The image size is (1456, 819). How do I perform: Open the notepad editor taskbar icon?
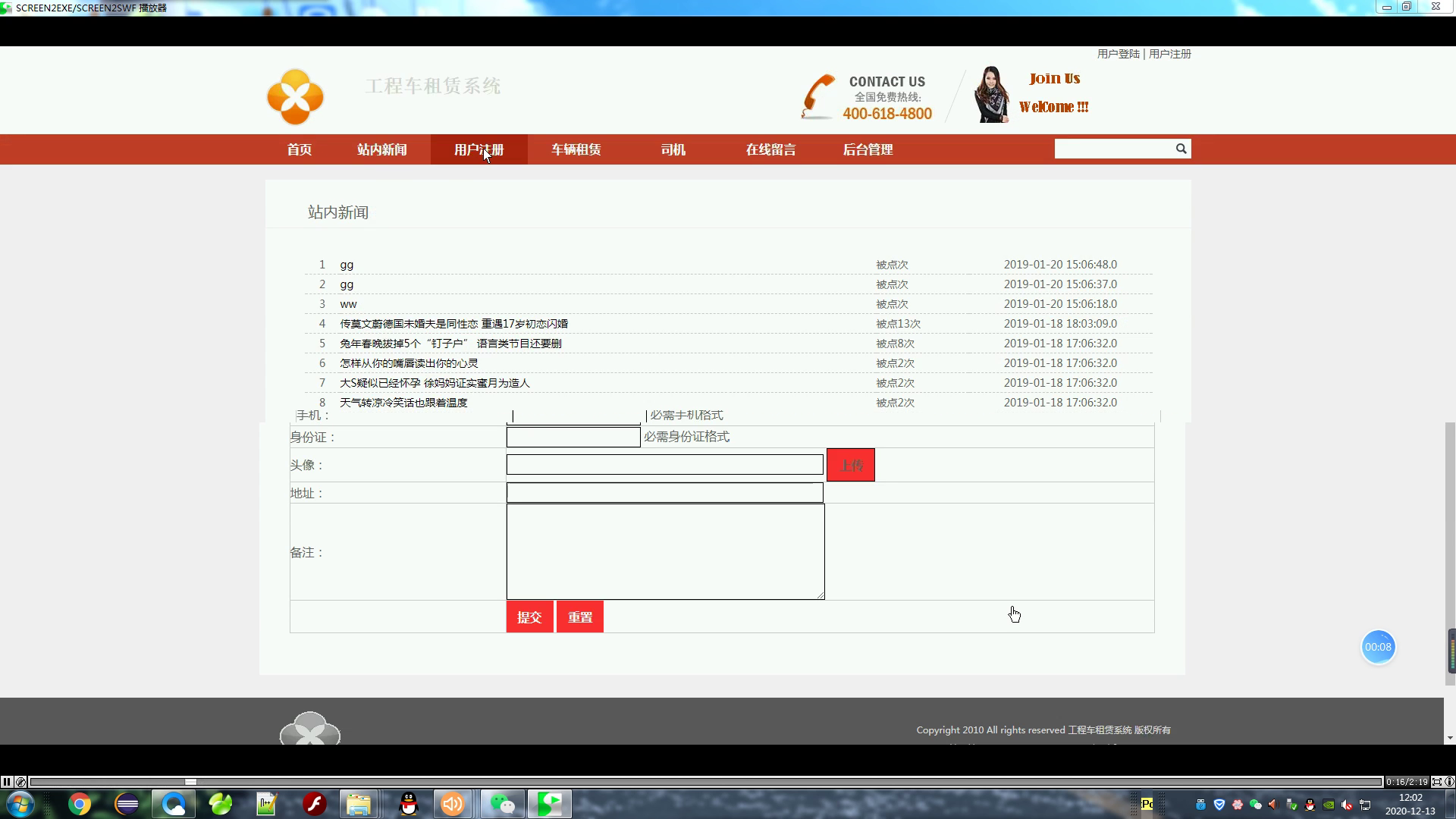(267, 804)
